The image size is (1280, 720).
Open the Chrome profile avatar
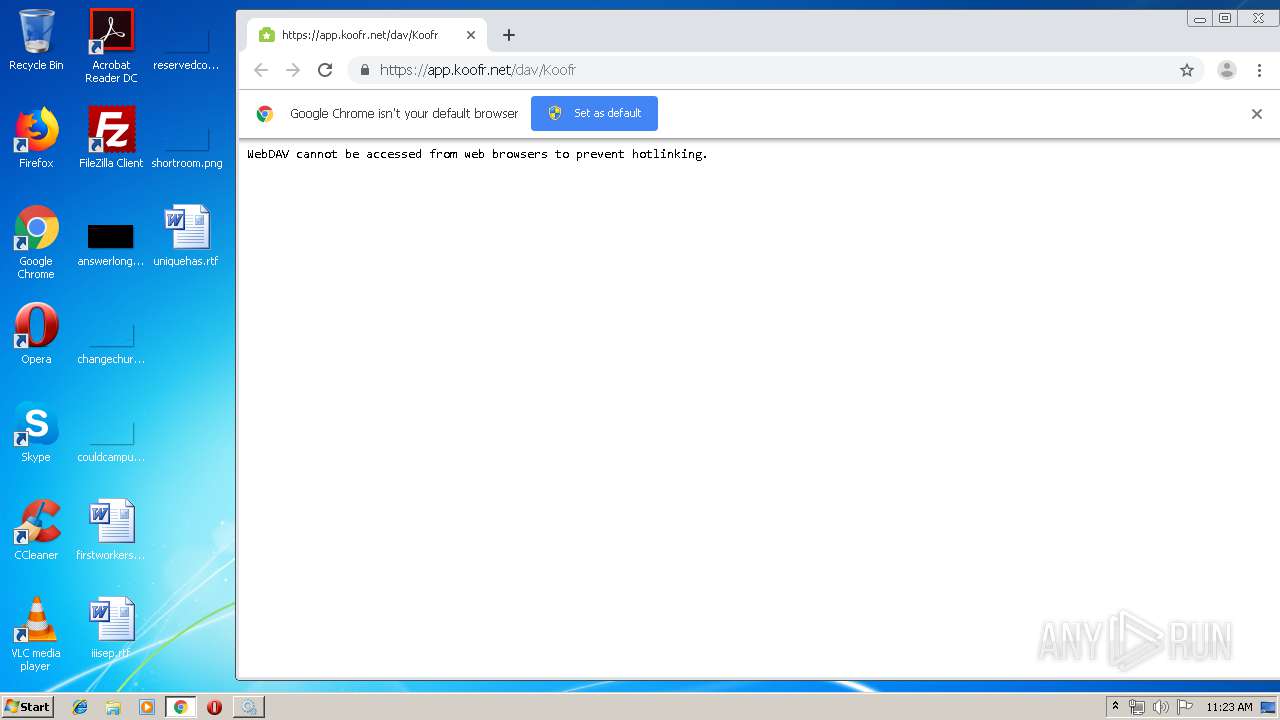(x=1227, y=70)
